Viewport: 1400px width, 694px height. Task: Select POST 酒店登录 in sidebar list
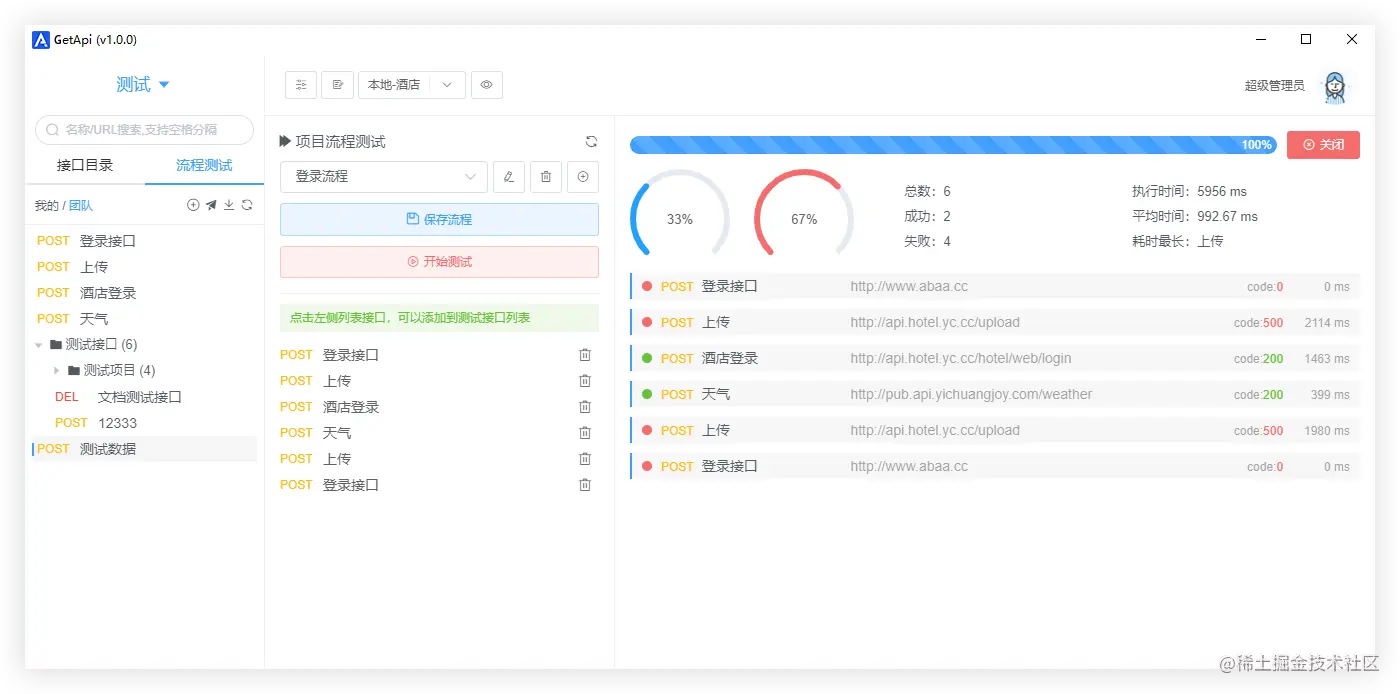pyautogui.click(x=144, y=293)
